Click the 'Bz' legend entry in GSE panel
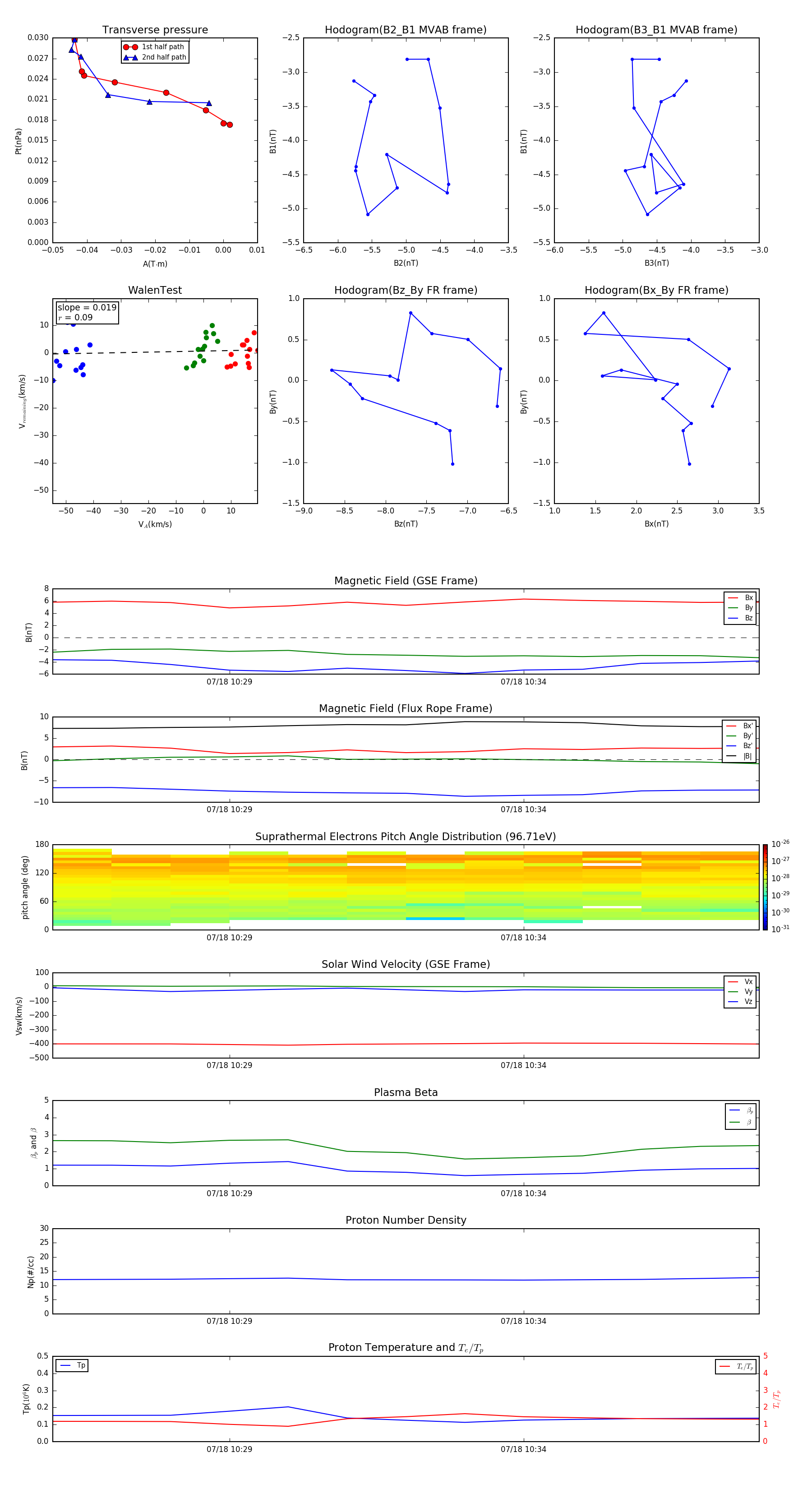 tap(740, 618)
